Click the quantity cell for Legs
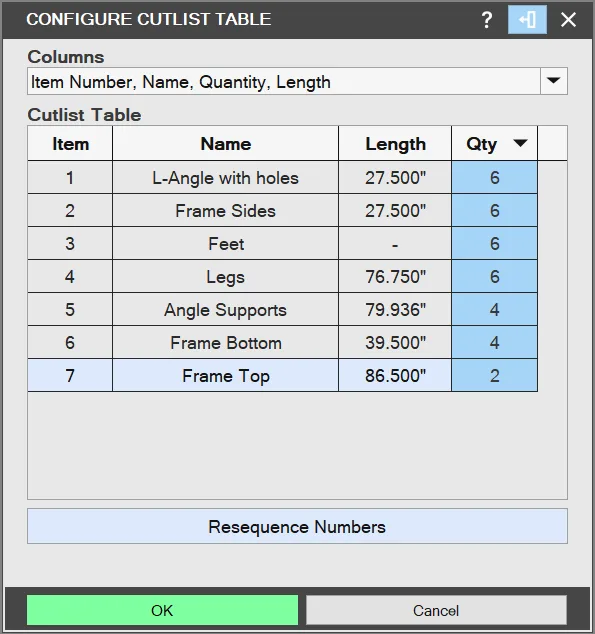 pyautogui.click(x=494, y=277)
